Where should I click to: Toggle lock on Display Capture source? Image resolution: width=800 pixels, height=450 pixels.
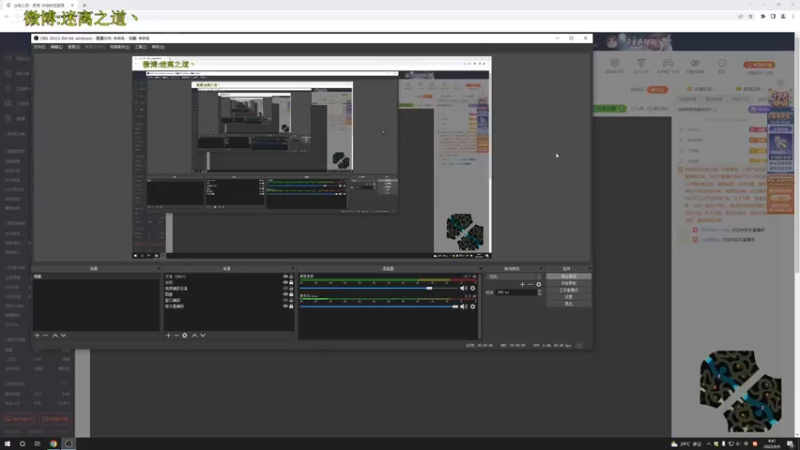[291, 306]
